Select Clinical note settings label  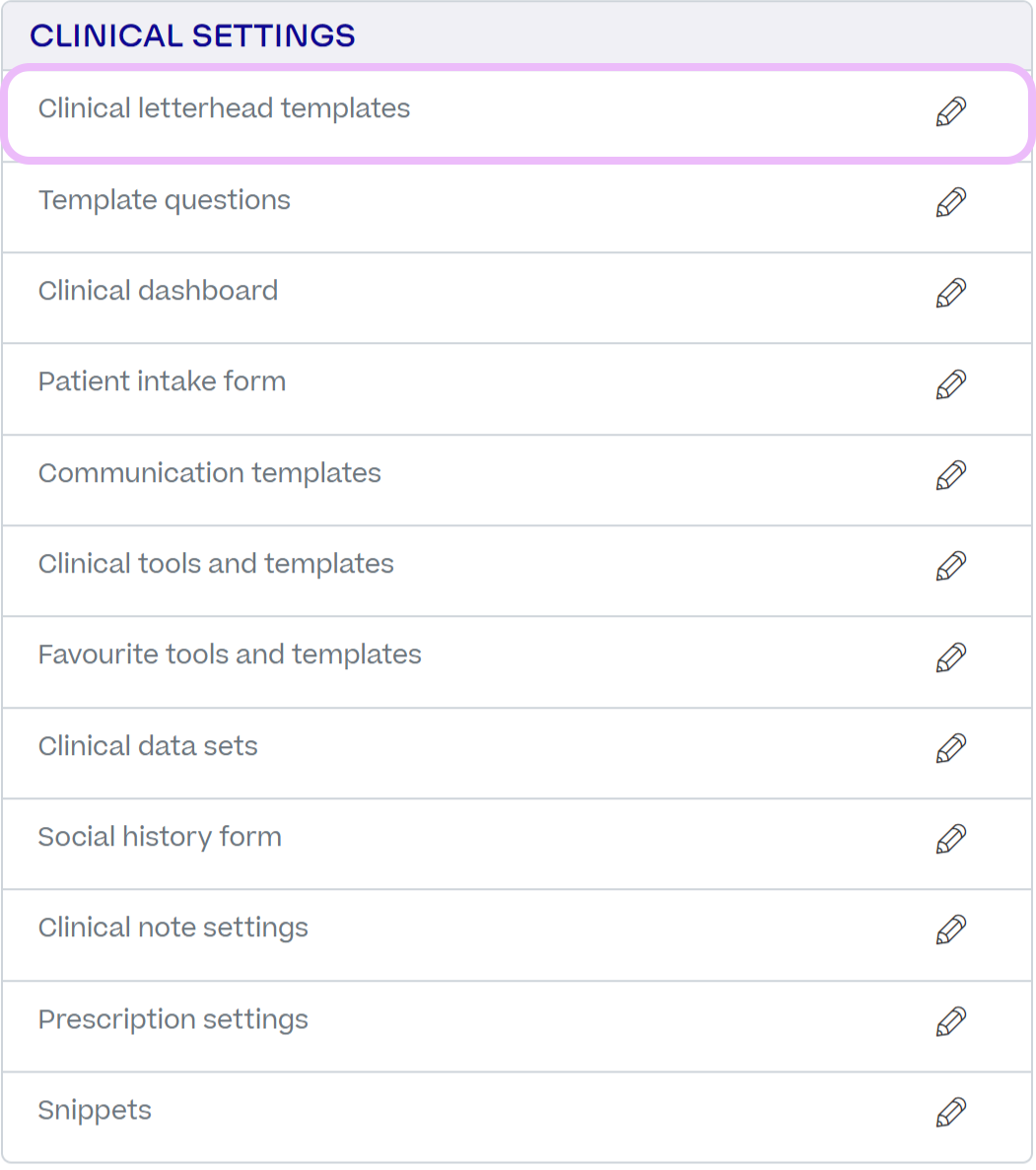coord(173,929)
